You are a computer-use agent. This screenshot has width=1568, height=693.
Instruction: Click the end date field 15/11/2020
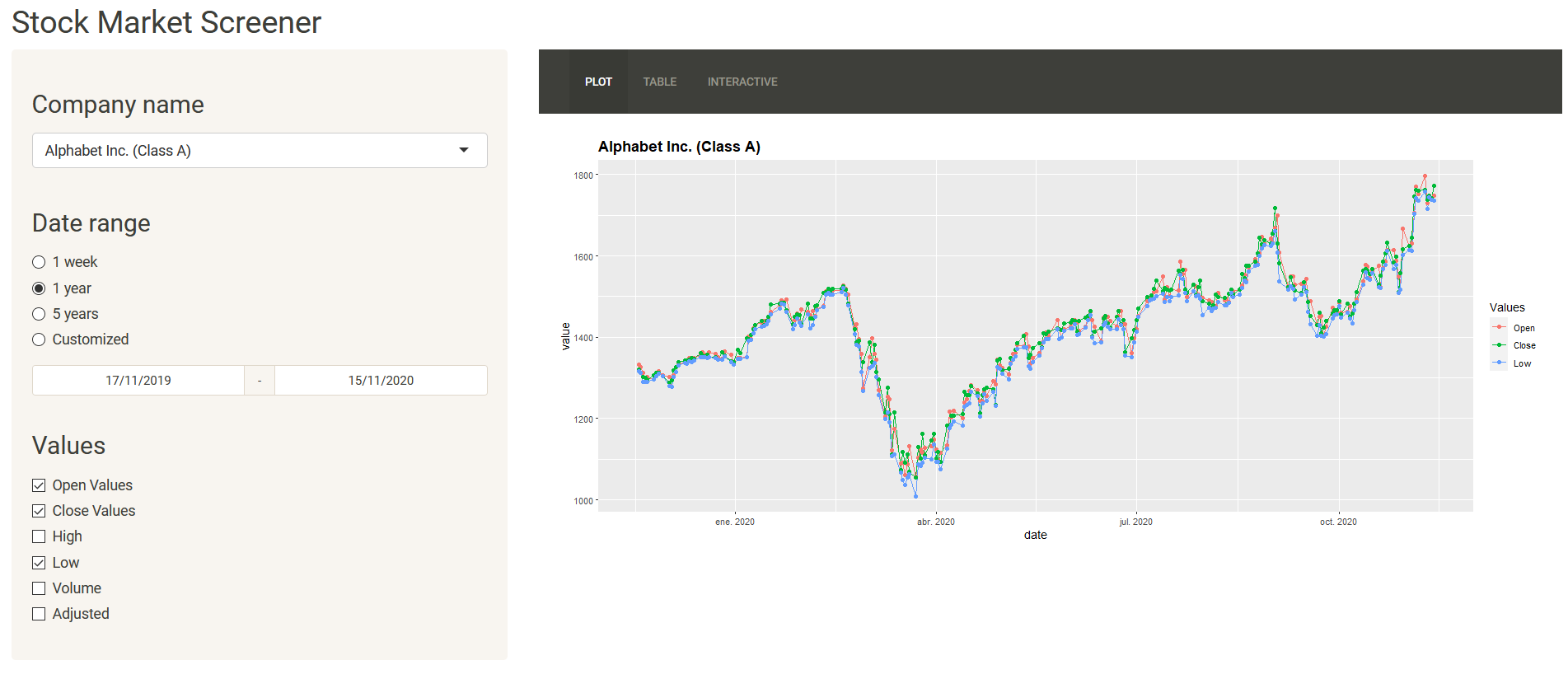(x=381, y=381)
